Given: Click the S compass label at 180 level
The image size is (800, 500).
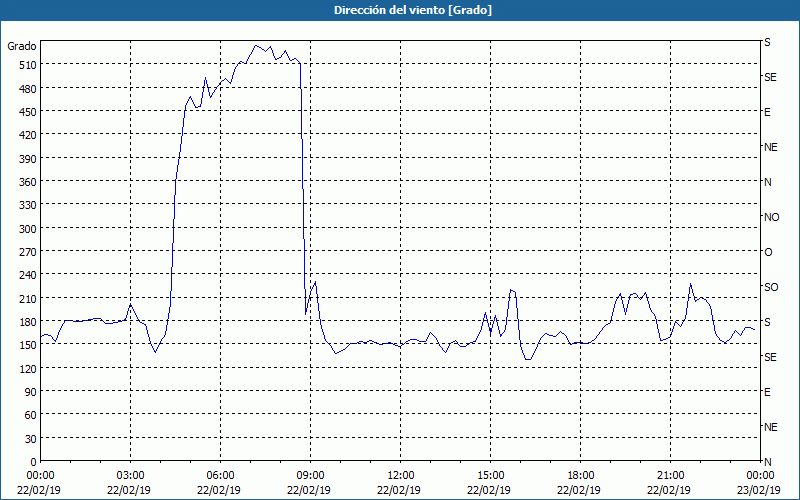Looking at the screenshot, I should [767, 322].
